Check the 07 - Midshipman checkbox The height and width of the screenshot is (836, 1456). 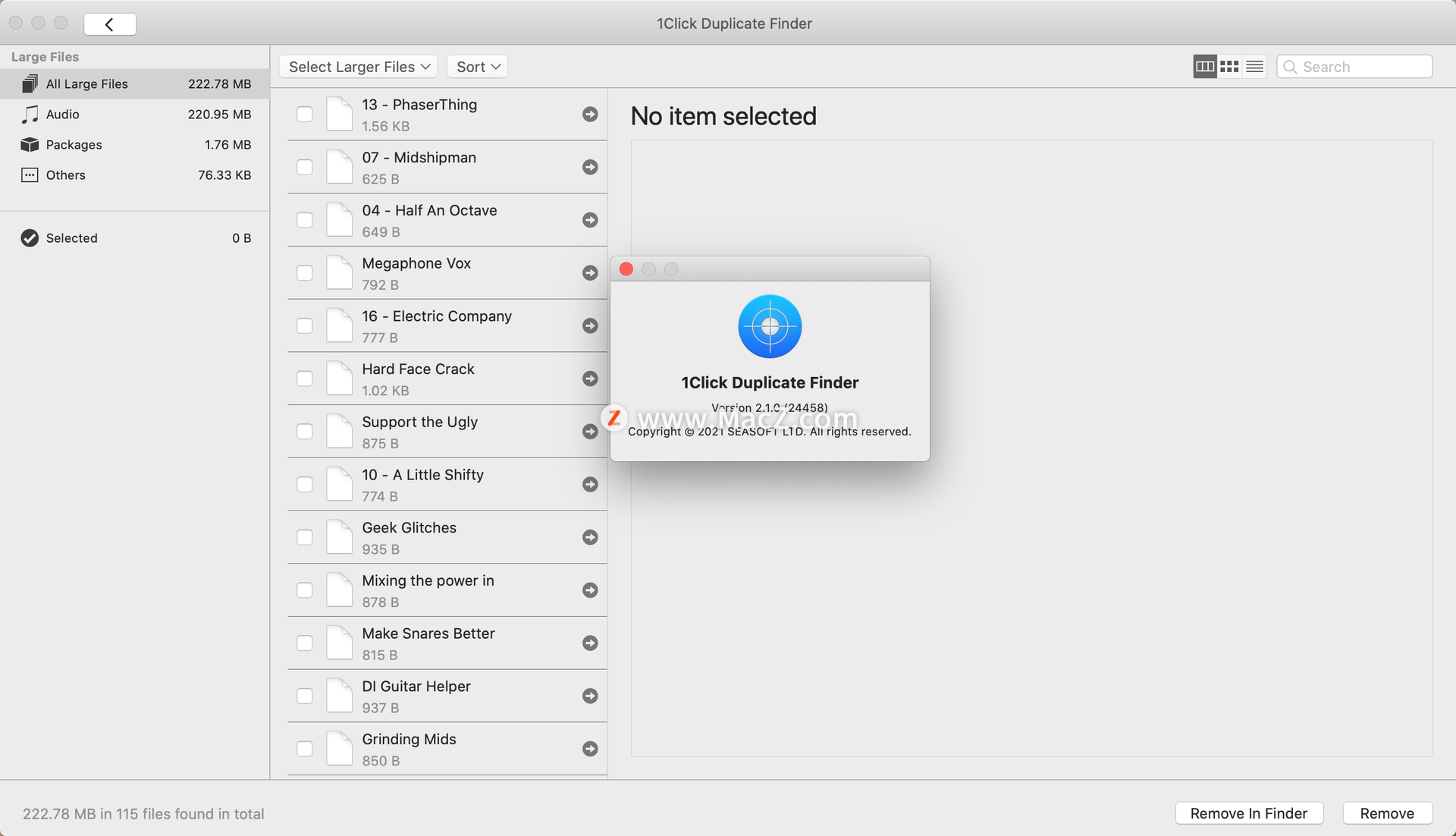pyautogui.click(x=305, y=167)
